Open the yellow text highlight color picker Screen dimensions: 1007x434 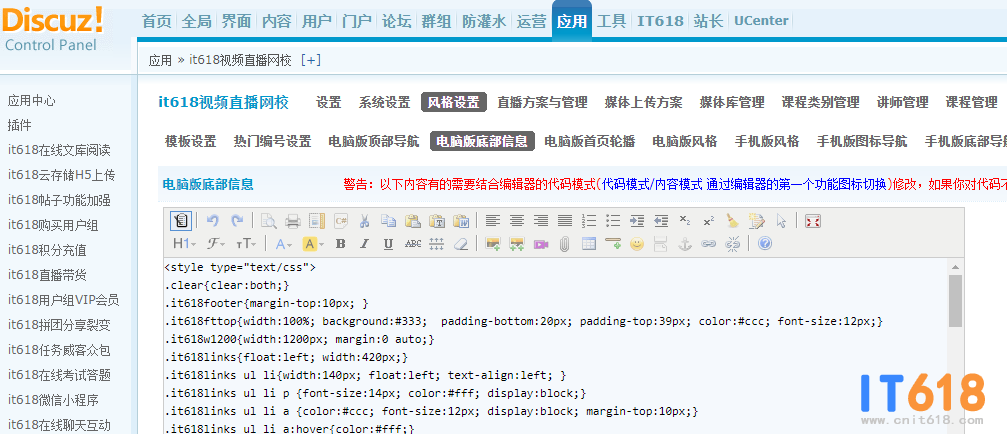[312, 244]
